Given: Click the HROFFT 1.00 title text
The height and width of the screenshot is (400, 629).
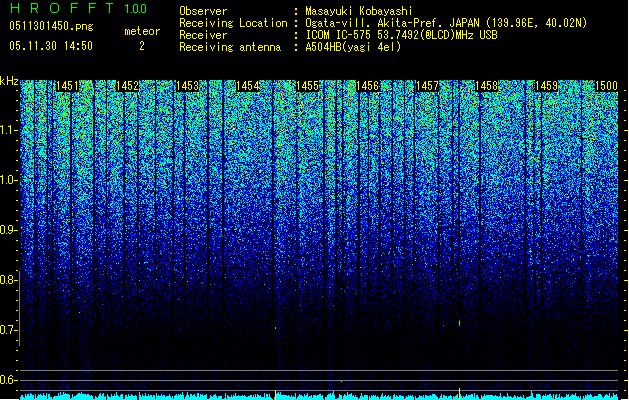Looking at the screenshot, I should 78,8.
